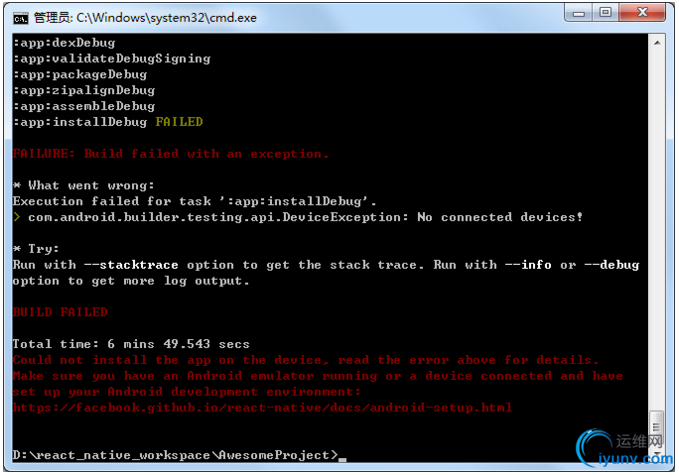
Task: Click the empty scrollbar track above thumb
Action: click(x=657, y=229)
